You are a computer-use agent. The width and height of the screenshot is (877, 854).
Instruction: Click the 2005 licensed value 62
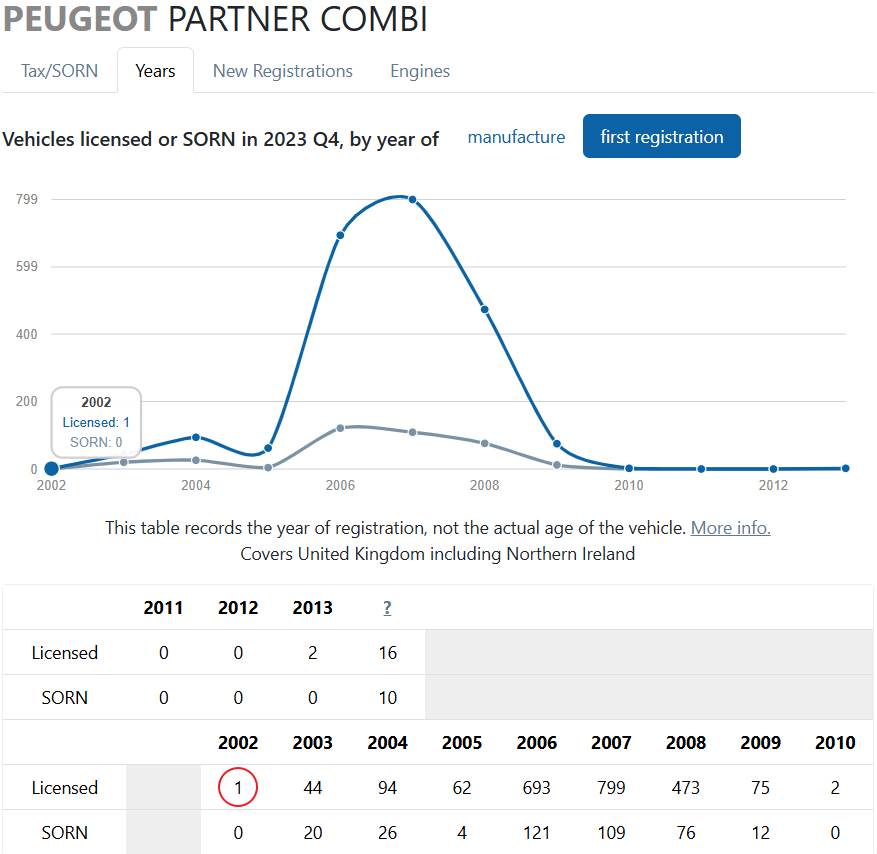(x=462, y=787)
